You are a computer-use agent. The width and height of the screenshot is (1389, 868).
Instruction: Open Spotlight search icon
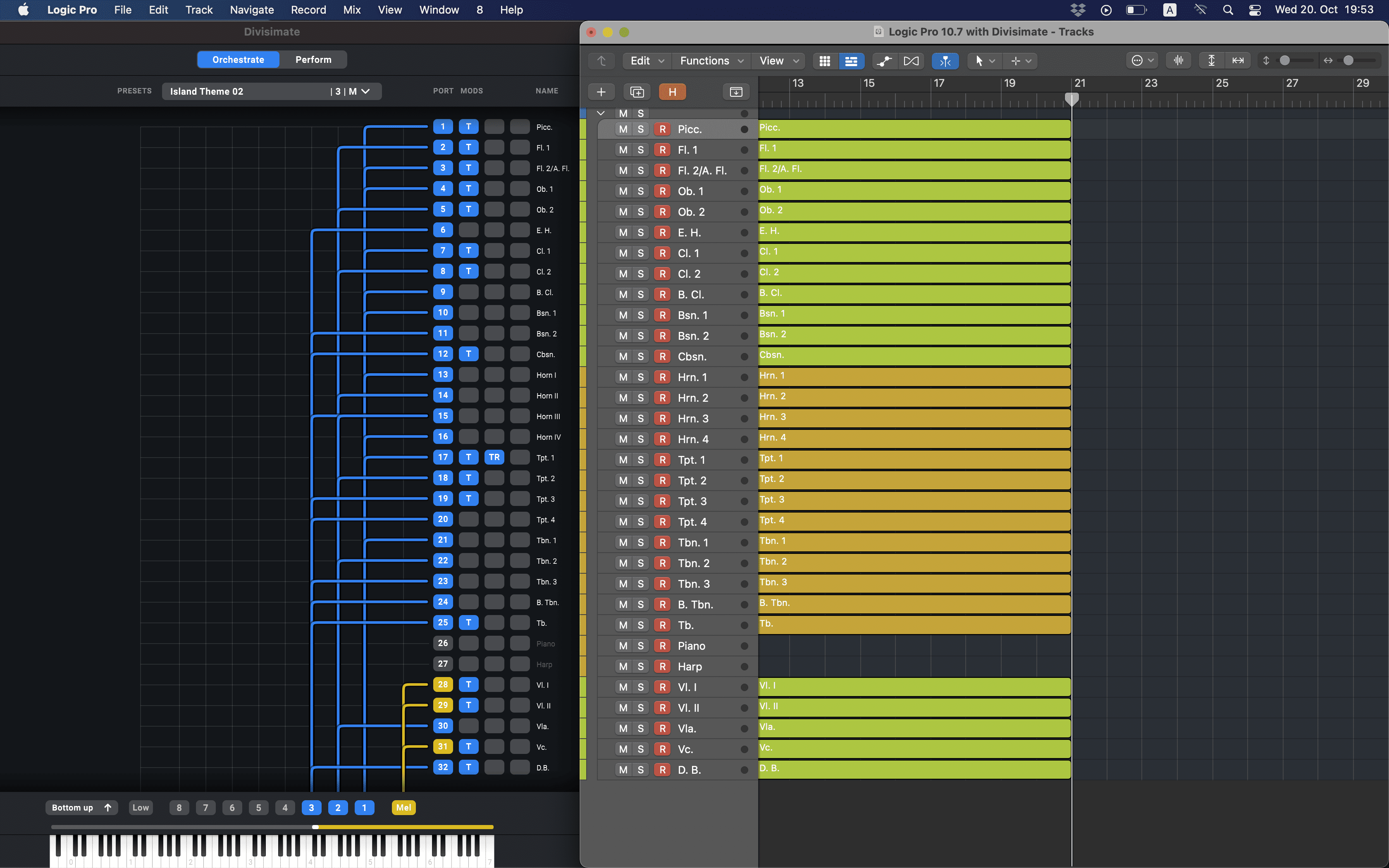pos(1228,10)
